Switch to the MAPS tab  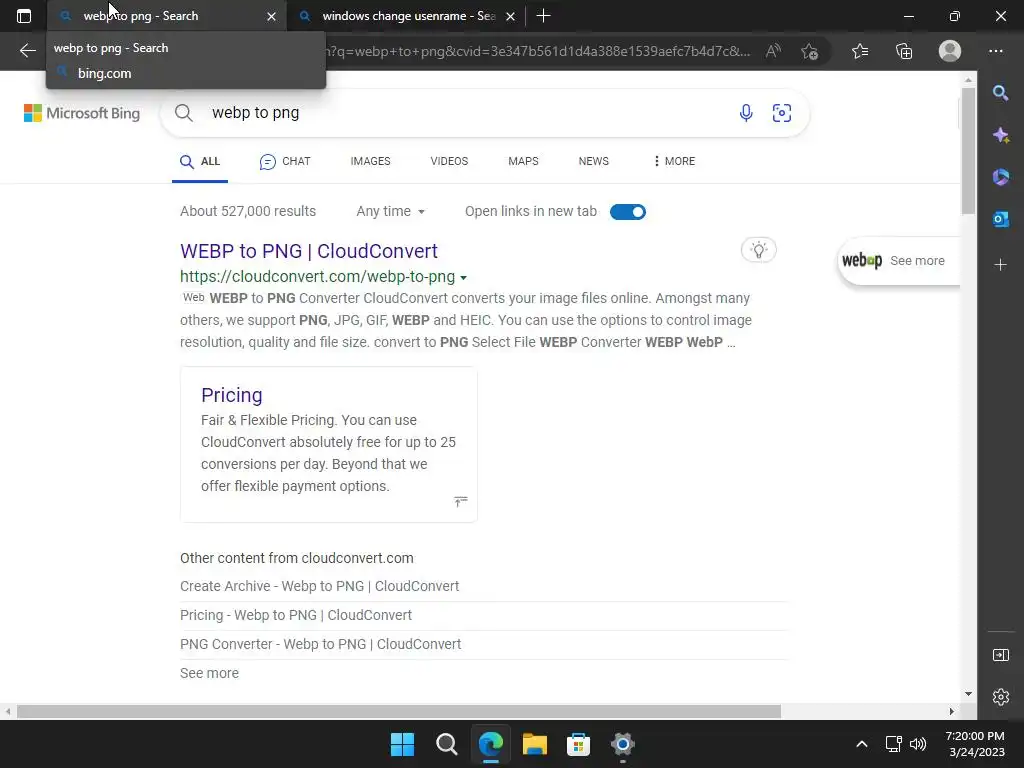523,161
